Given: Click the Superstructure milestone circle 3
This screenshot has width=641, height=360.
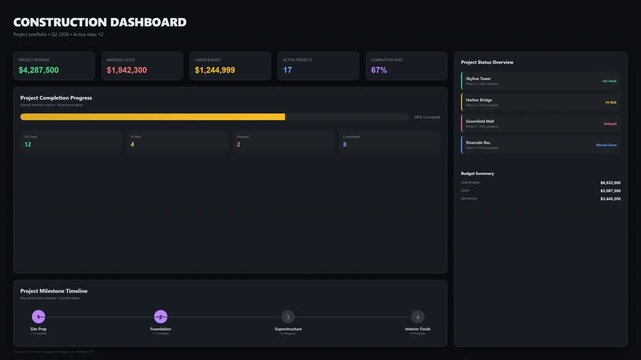Looking at the screenshot, I should click(x=288, y=317).
